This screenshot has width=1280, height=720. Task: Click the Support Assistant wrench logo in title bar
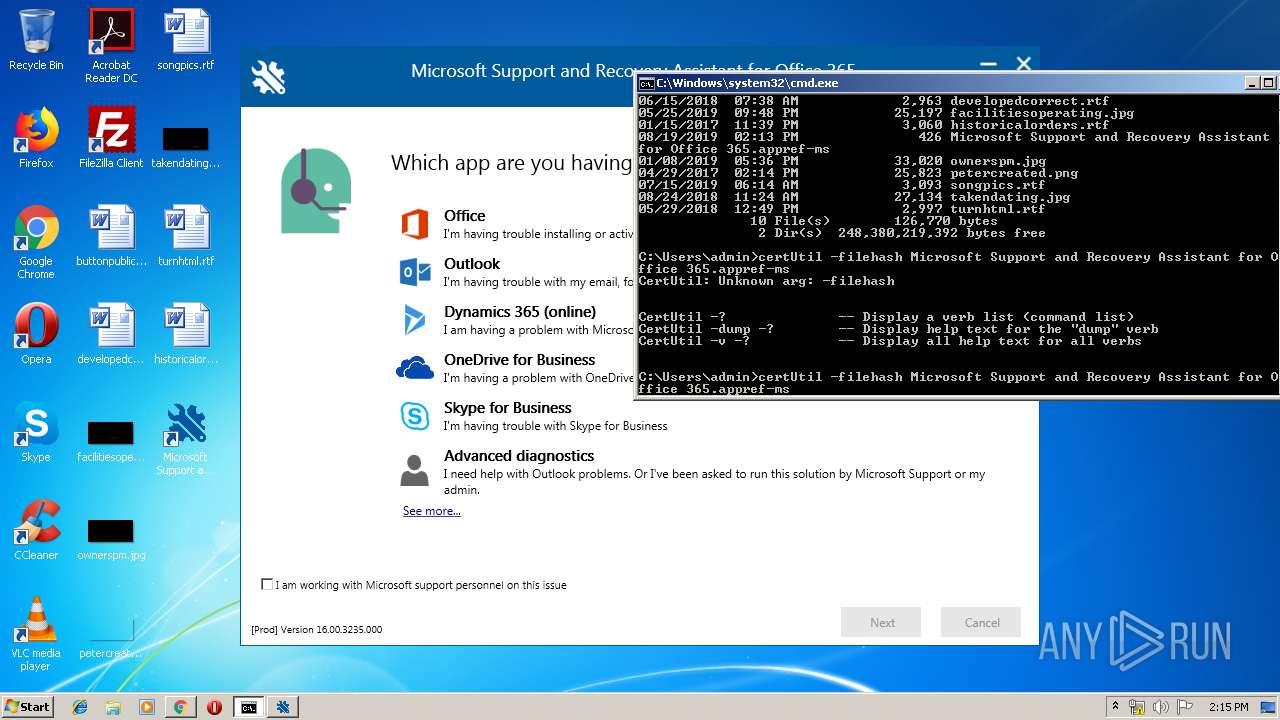268,77
